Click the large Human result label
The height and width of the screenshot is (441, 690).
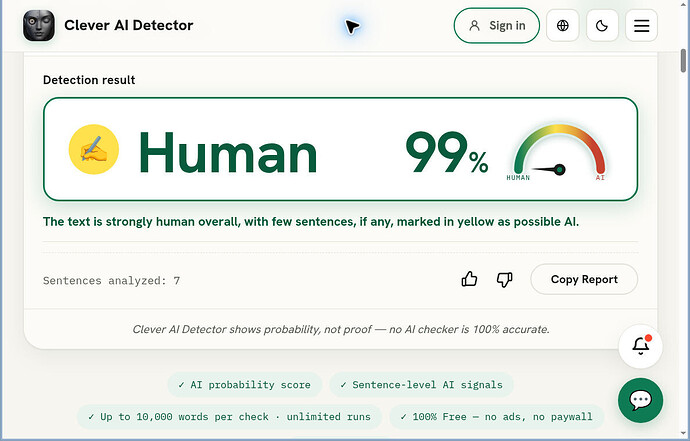[228, 152]
